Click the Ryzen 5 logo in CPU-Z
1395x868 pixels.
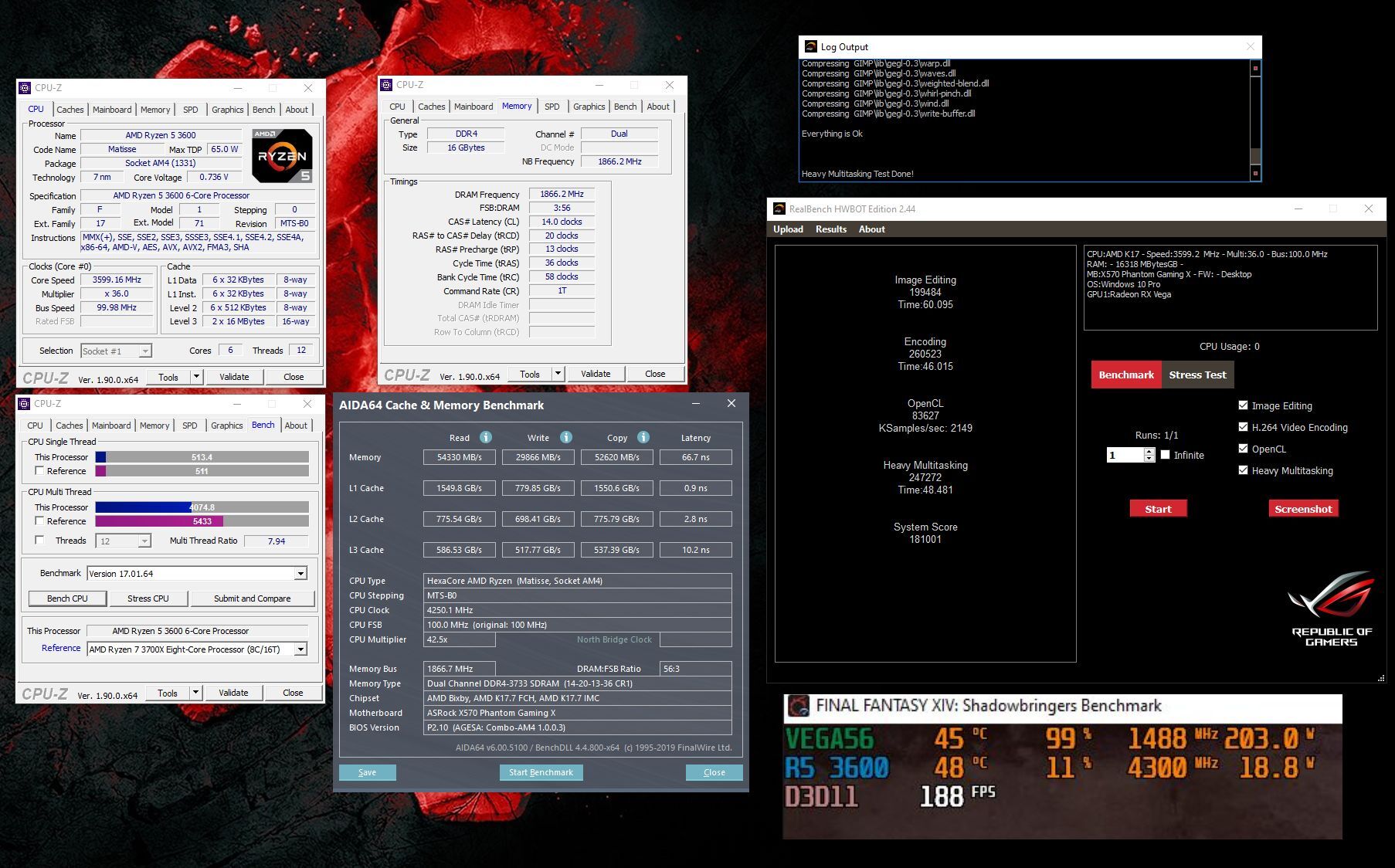282,155
